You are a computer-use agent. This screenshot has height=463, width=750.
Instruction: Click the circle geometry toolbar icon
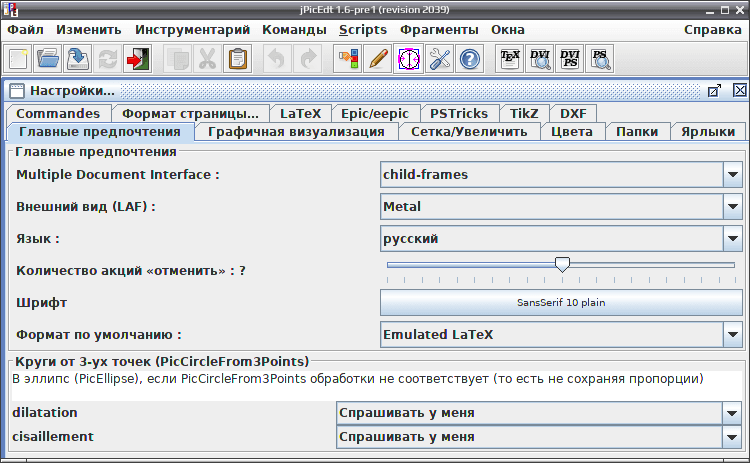click(408, 59)
